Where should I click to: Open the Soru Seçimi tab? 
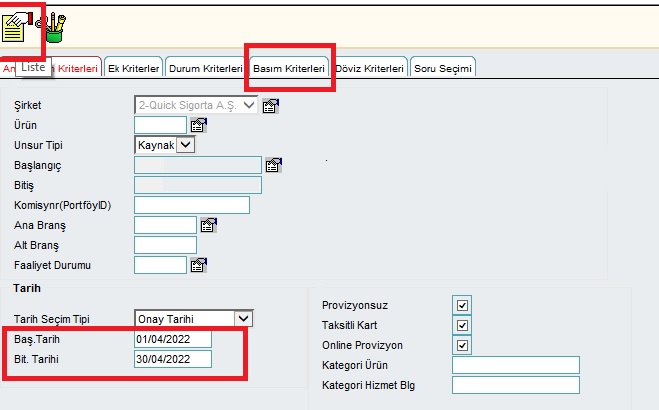442,69
